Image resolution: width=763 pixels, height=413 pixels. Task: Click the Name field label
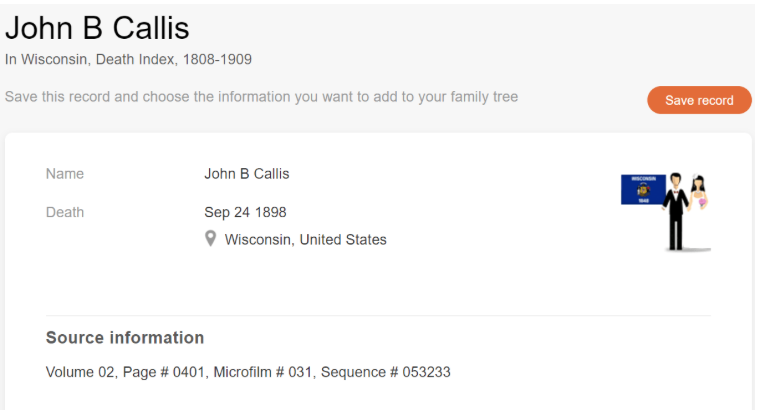(x=65, y=174)
